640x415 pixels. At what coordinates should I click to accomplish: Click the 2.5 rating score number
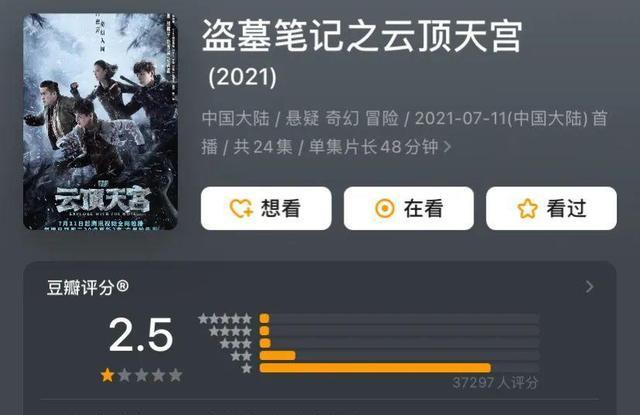(x=141, y=335)
